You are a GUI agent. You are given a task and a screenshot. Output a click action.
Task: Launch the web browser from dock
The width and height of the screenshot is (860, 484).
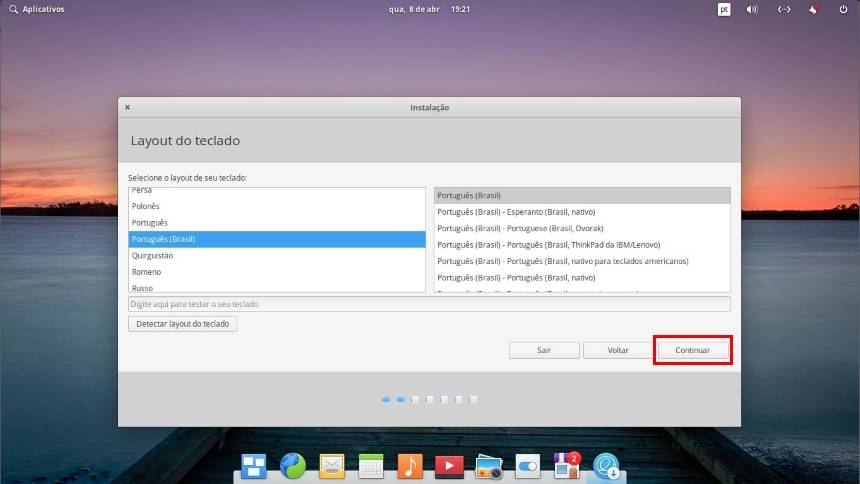(x=293, y=466)
